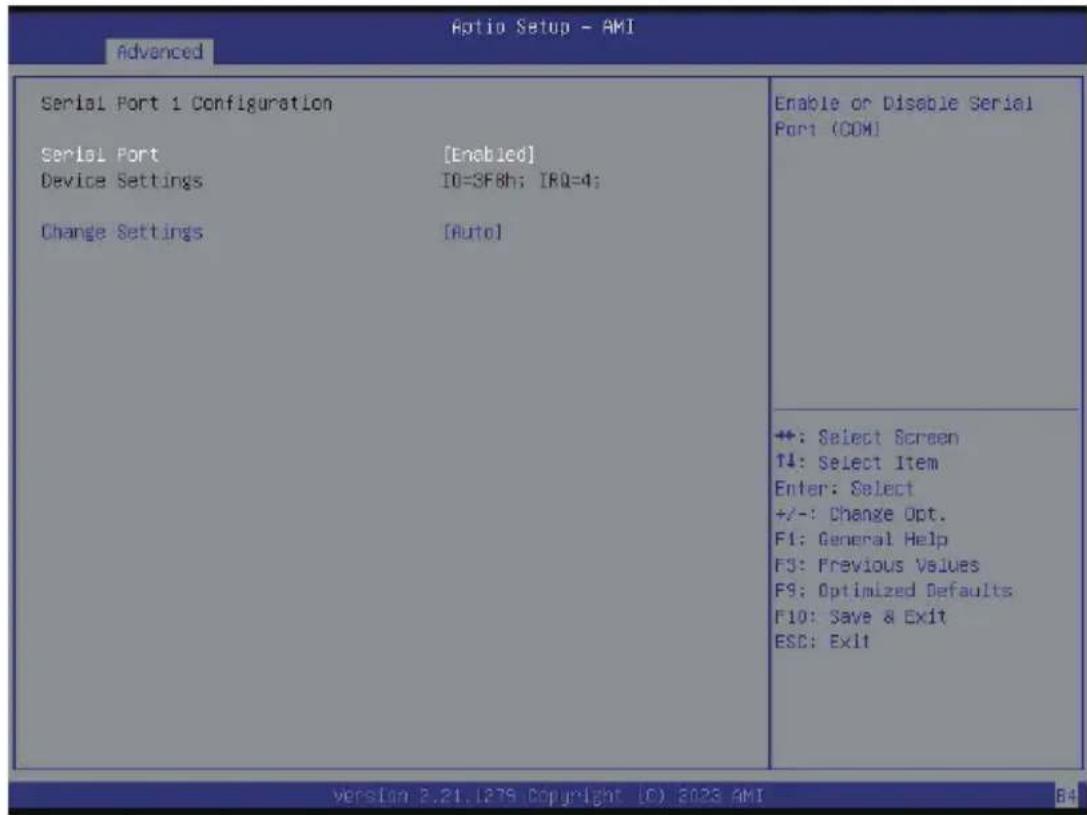Click the Select Screen key hint

pos(867,437)
